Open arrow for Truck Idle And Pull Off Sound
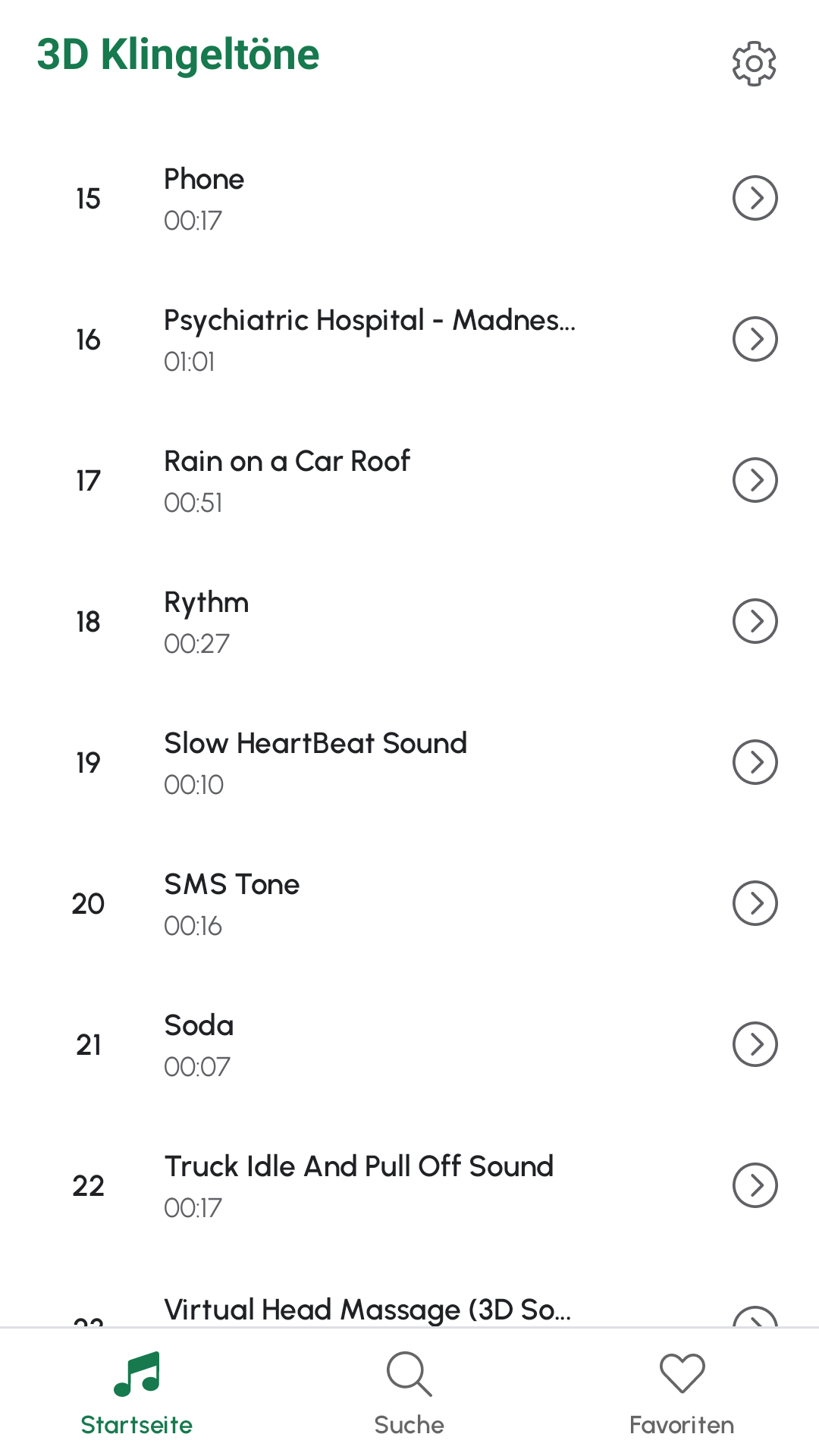The image size is (819, 1456). pyautogui.click(x=755, y=1185)
